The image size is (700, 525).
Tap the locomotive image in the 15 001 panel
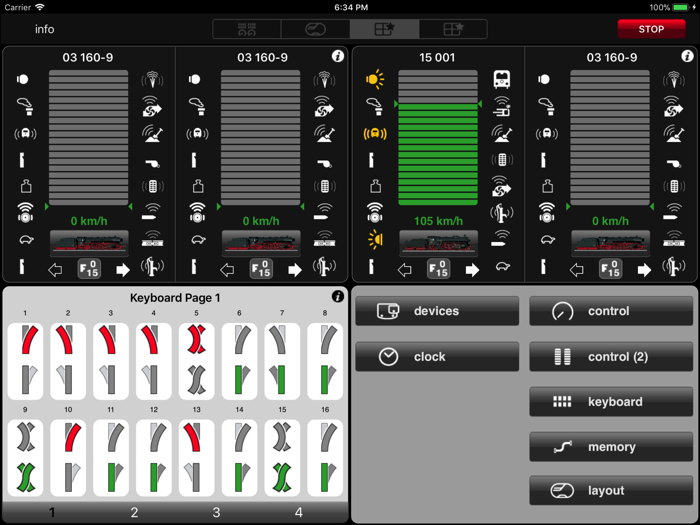(x=438, y=243)
